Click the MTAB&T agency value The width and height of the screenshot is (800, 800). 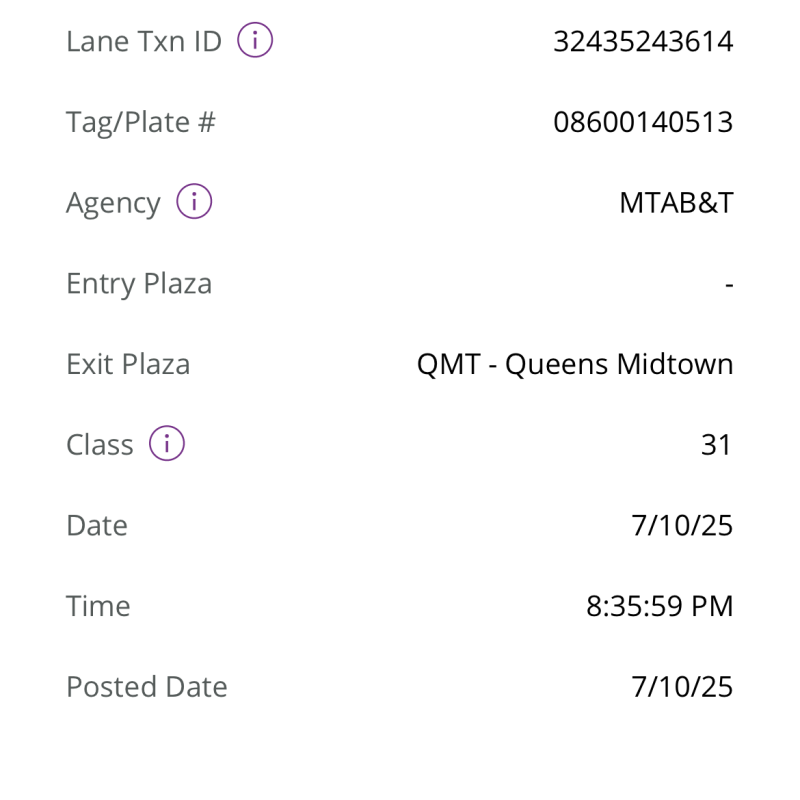pos(676,203)
